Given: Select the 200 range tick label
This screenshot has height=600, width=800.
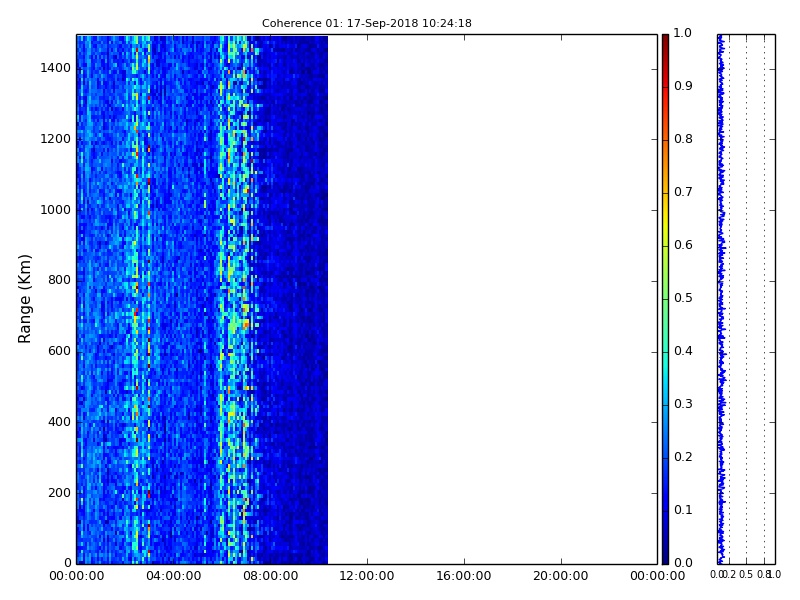Looking at the screenshot, I should coord(59,493).
